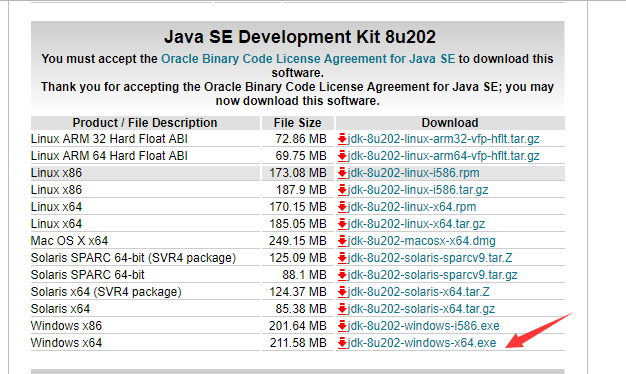Click the 88.1 MB file size
The height and width of the screenshot is (374, 626).
click(x=305, y=275)
